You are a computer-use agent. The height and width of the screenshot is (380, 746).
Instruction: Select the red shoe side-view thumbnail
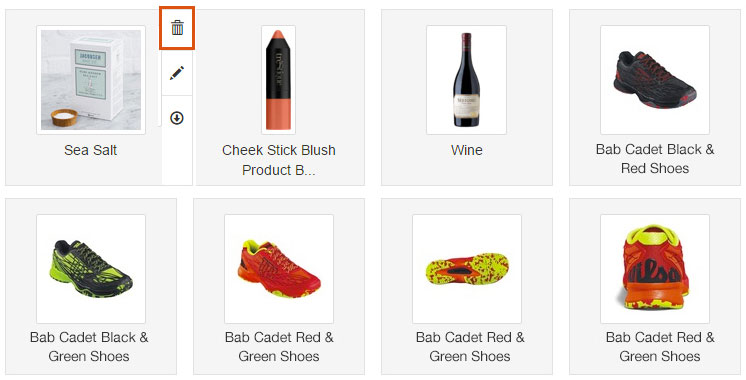(x=279, y=269)
